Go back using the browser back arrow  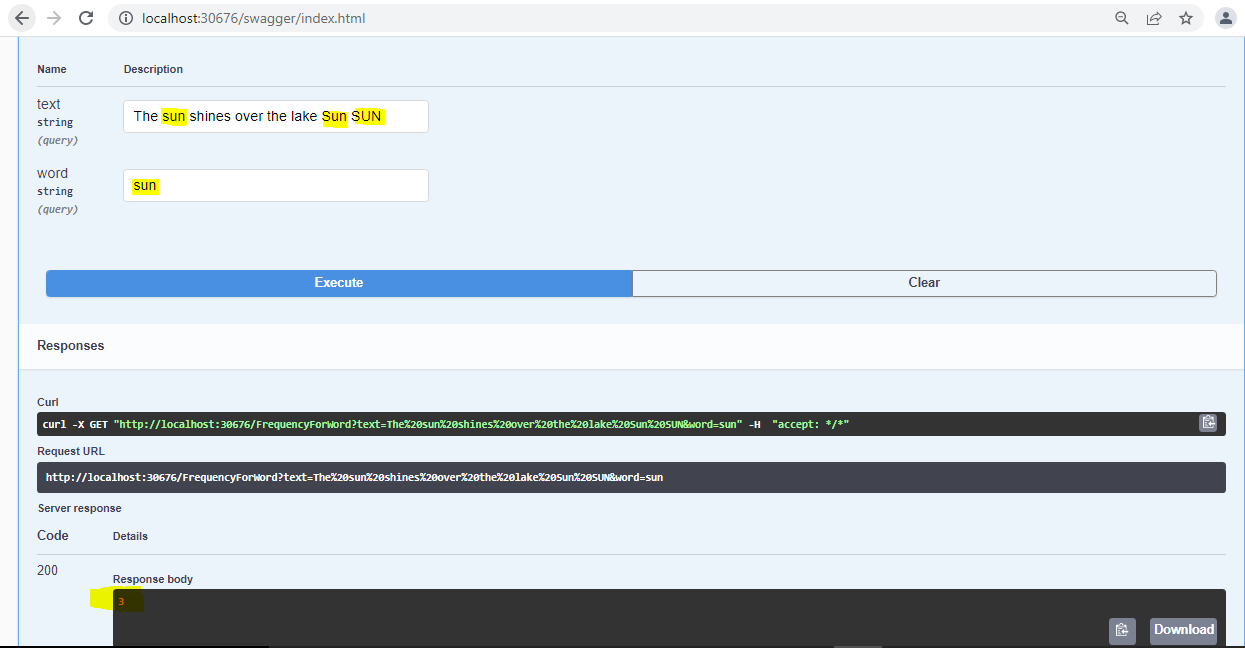pos(22,18)
